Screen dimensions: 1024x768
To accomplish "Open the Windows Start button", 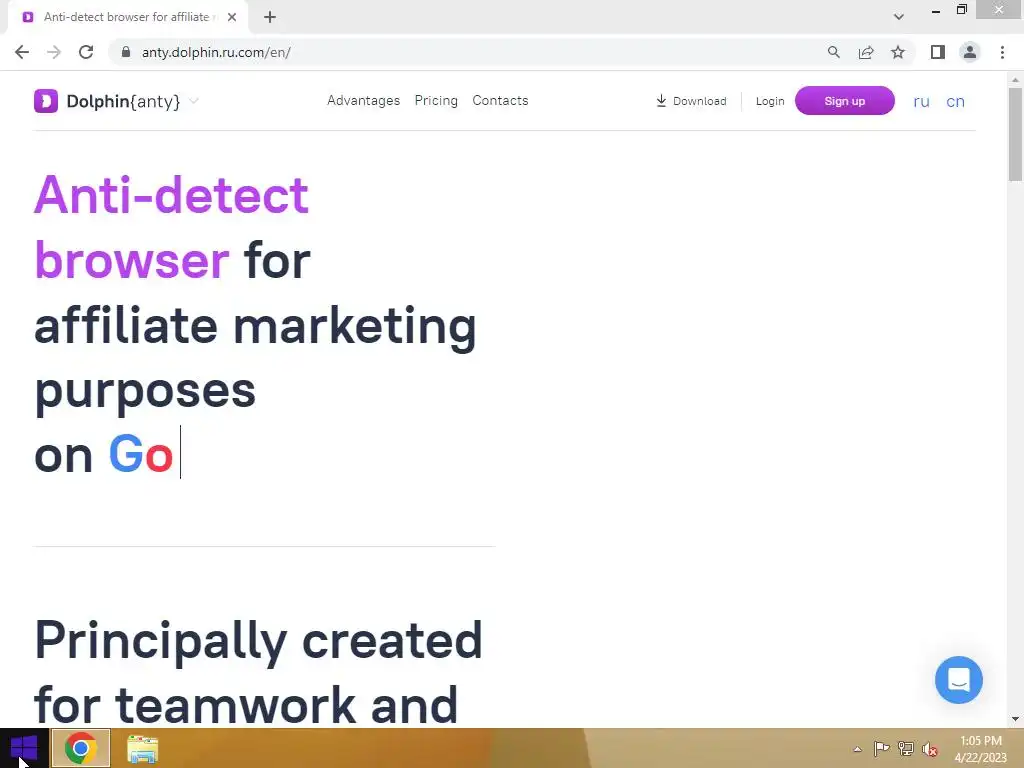I will tap(24, 748).
